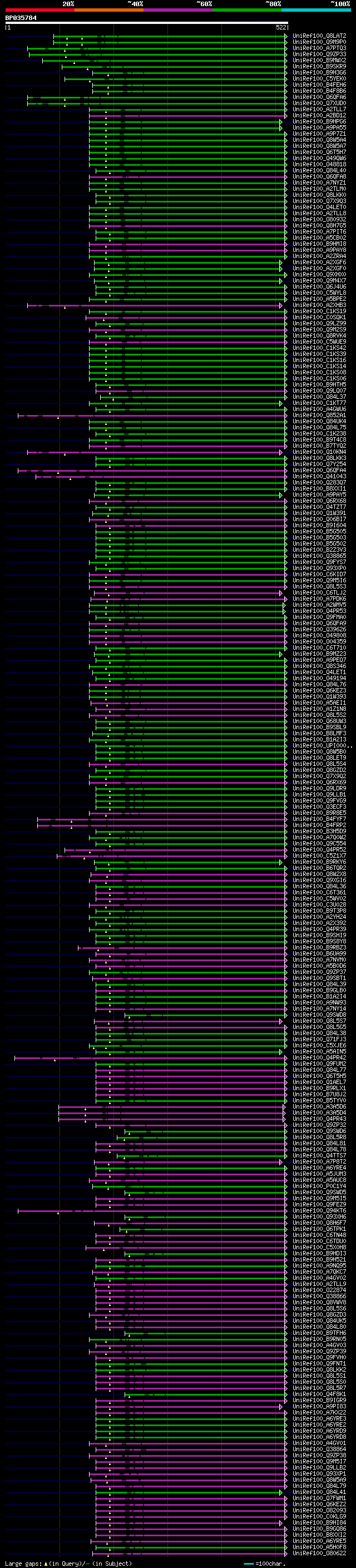The height and width of the screenshot is (1568, 356).
Task: Open hit UniRef100_Q8H7G5
Action: click(x=319, y=225)
